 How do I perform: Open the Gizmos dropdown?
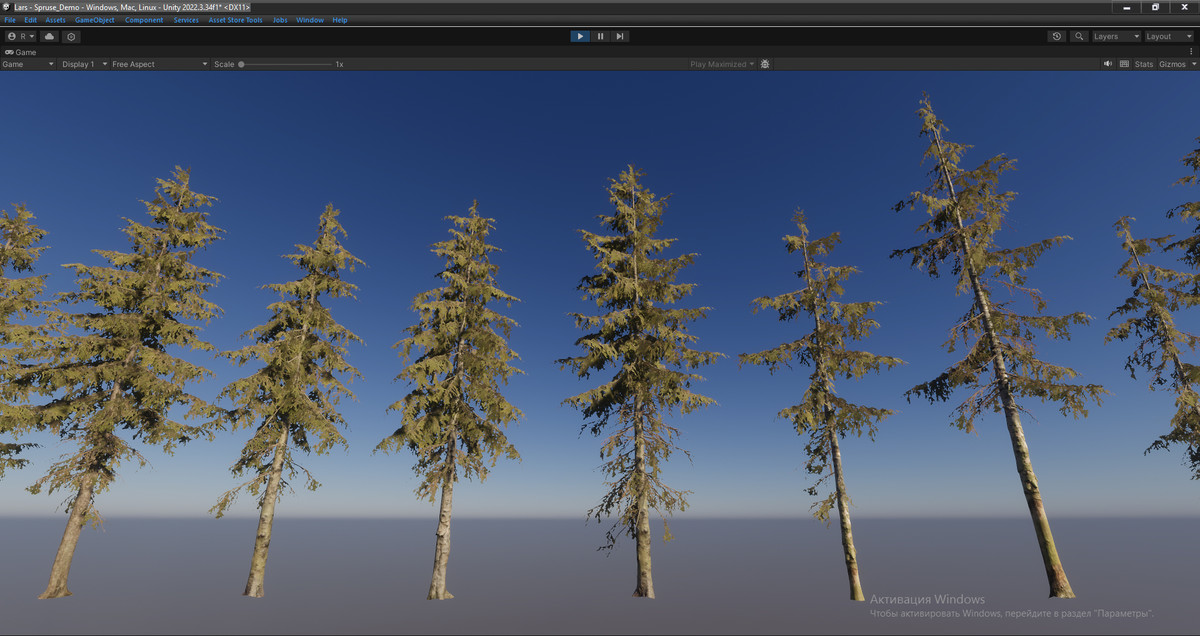[1172, 63]
